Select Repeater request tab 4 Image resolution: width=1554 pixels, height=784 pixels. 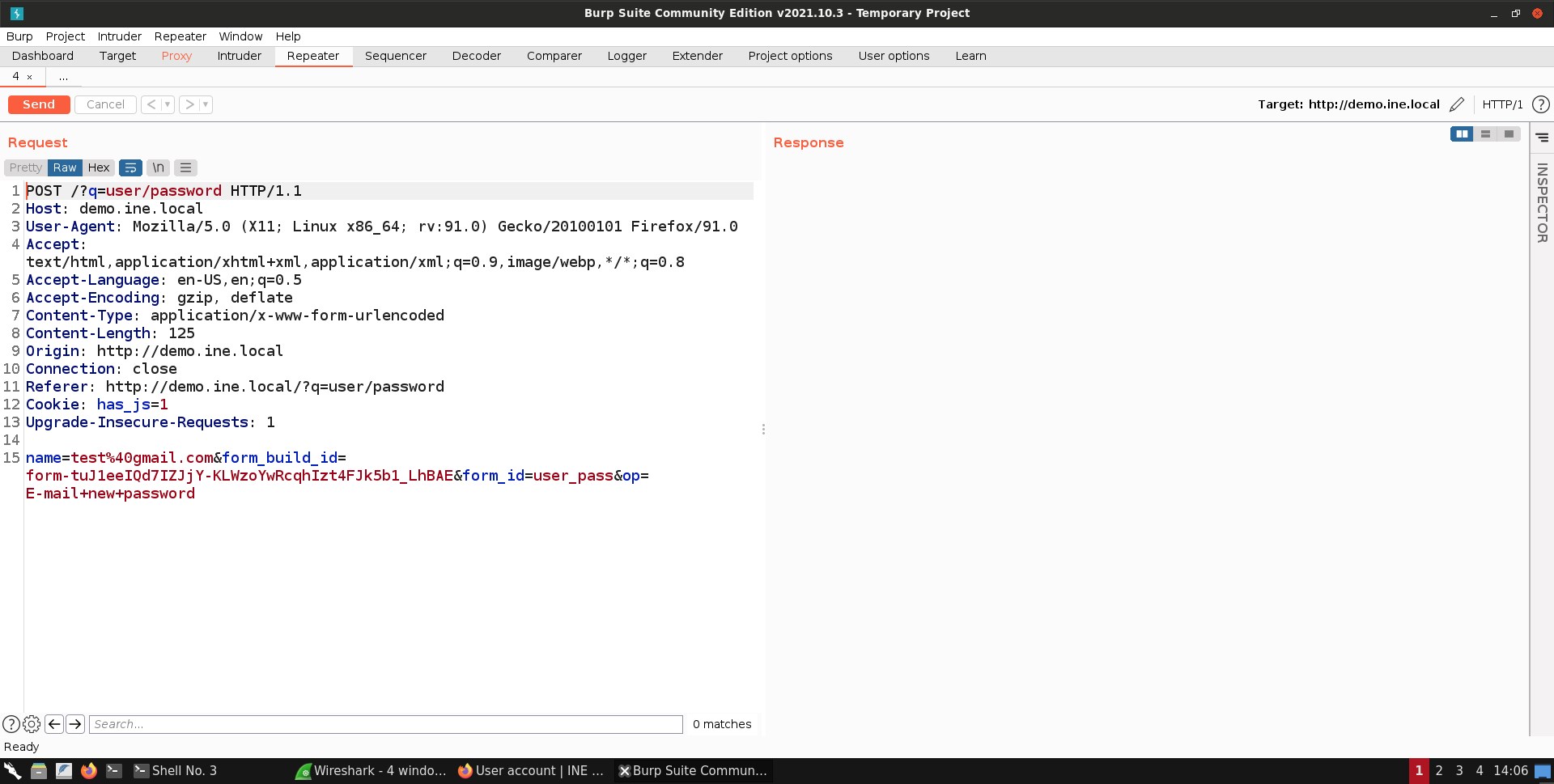pos(15,76)
